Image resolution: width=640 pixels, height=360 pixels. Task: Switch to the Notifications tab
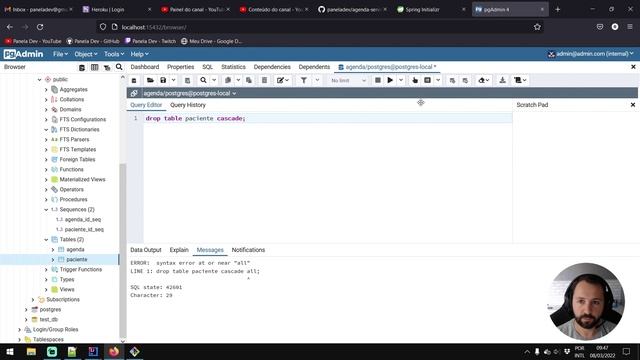(248, 250)
